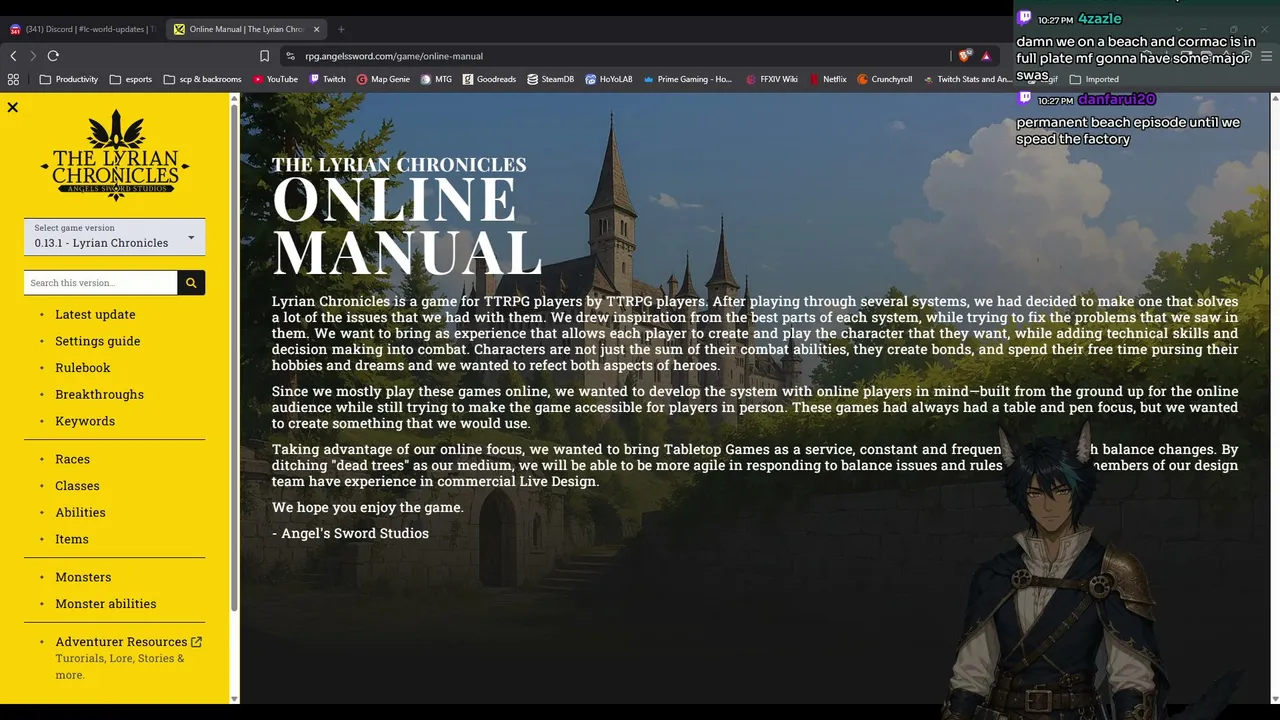This screenshot has width=1280, height=720.
Task: Click the magnifying glass search button
Action: click(191, 283)
